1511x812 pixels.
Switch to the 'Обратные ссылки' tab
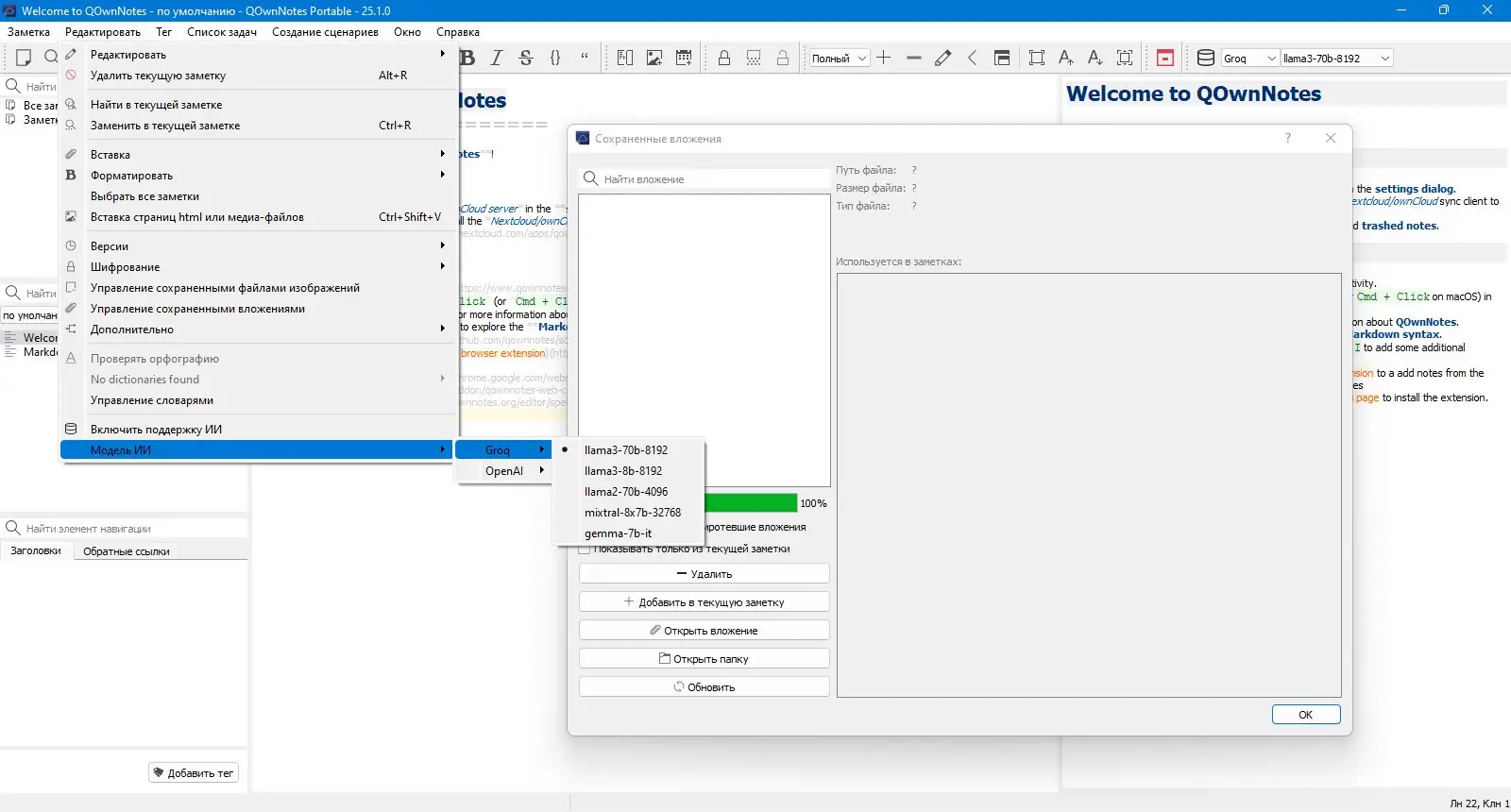(x=127, y=550)
